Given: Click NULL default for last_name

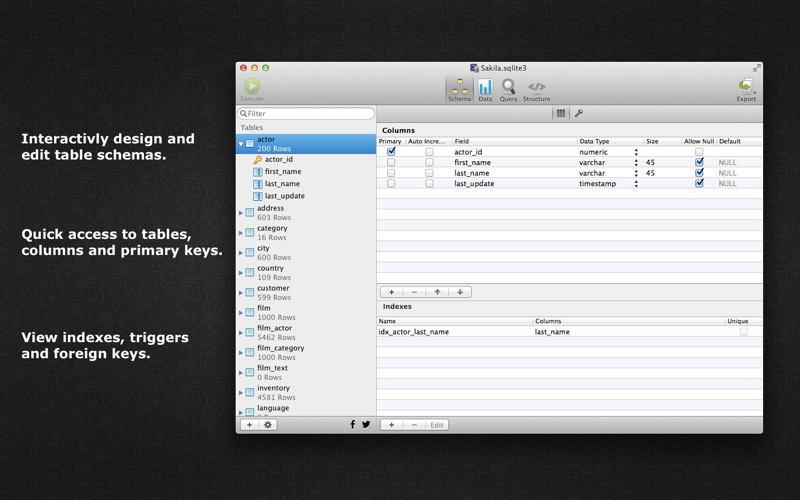Looking at the screenshot, I should click(x=727, y=173).
